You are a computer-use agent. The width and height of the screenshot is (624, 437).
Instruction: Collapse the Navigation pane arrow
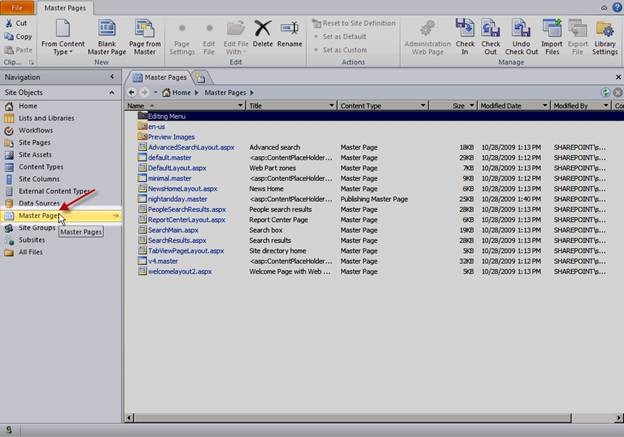[112, 76]
